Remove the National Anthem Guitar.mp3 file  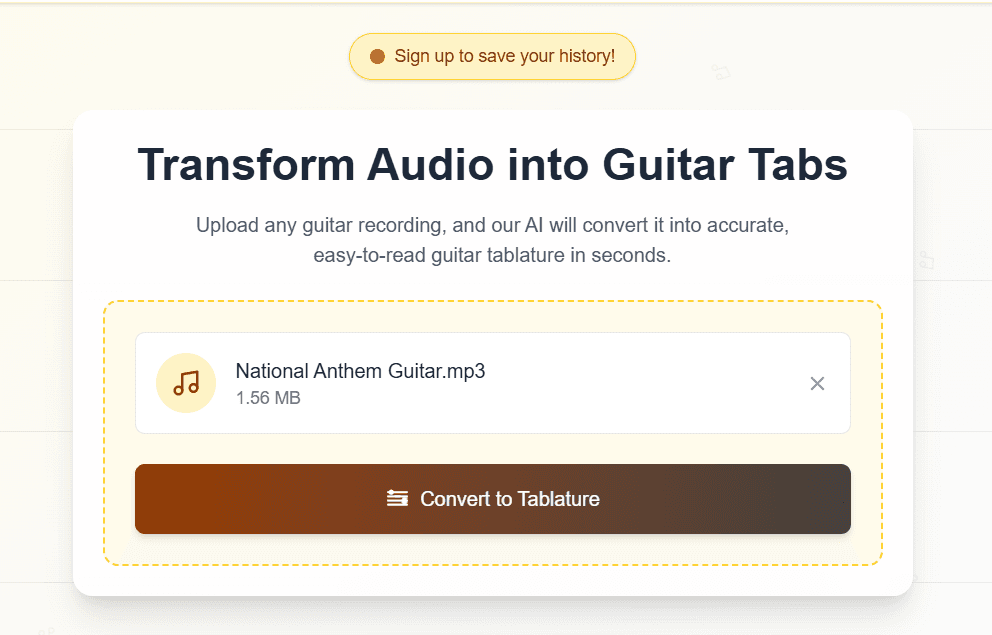[x=817, y=384]
